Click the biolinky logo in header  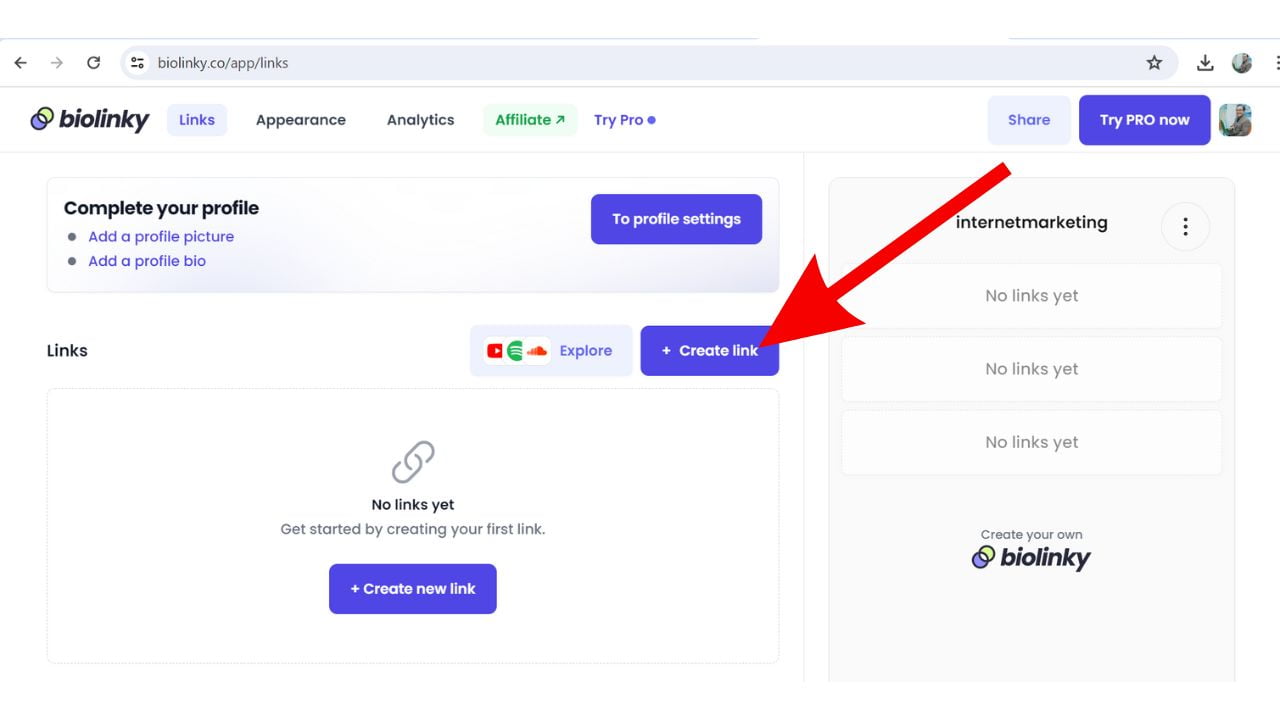[90, 120]
